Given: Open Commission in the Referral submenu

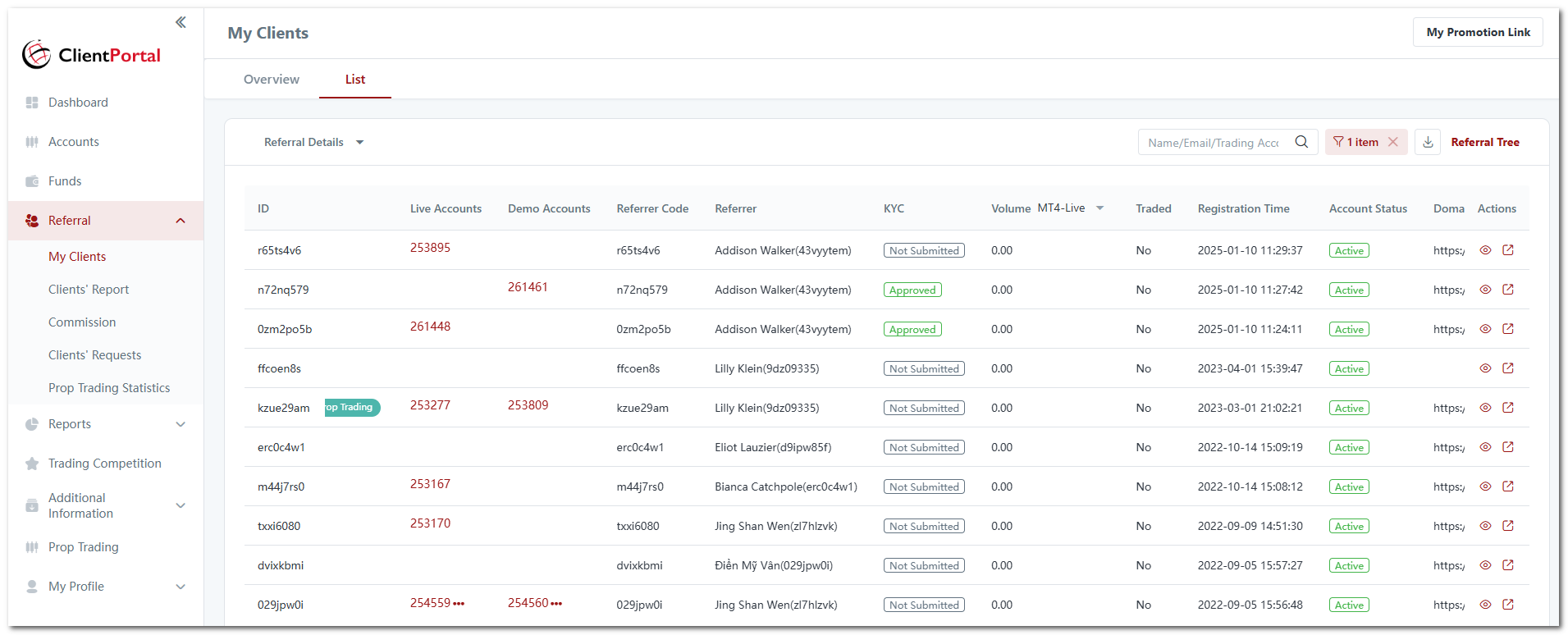Looking at the screenshot, I should point(82,322).
